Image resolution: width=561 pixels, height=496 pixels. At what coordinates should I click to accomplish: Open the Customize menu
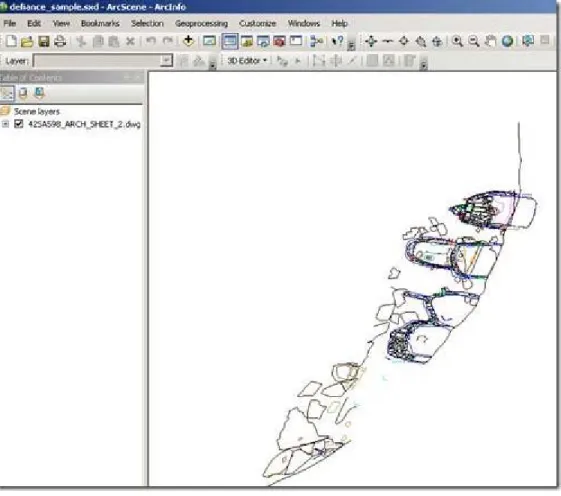[x=258, y=24]
